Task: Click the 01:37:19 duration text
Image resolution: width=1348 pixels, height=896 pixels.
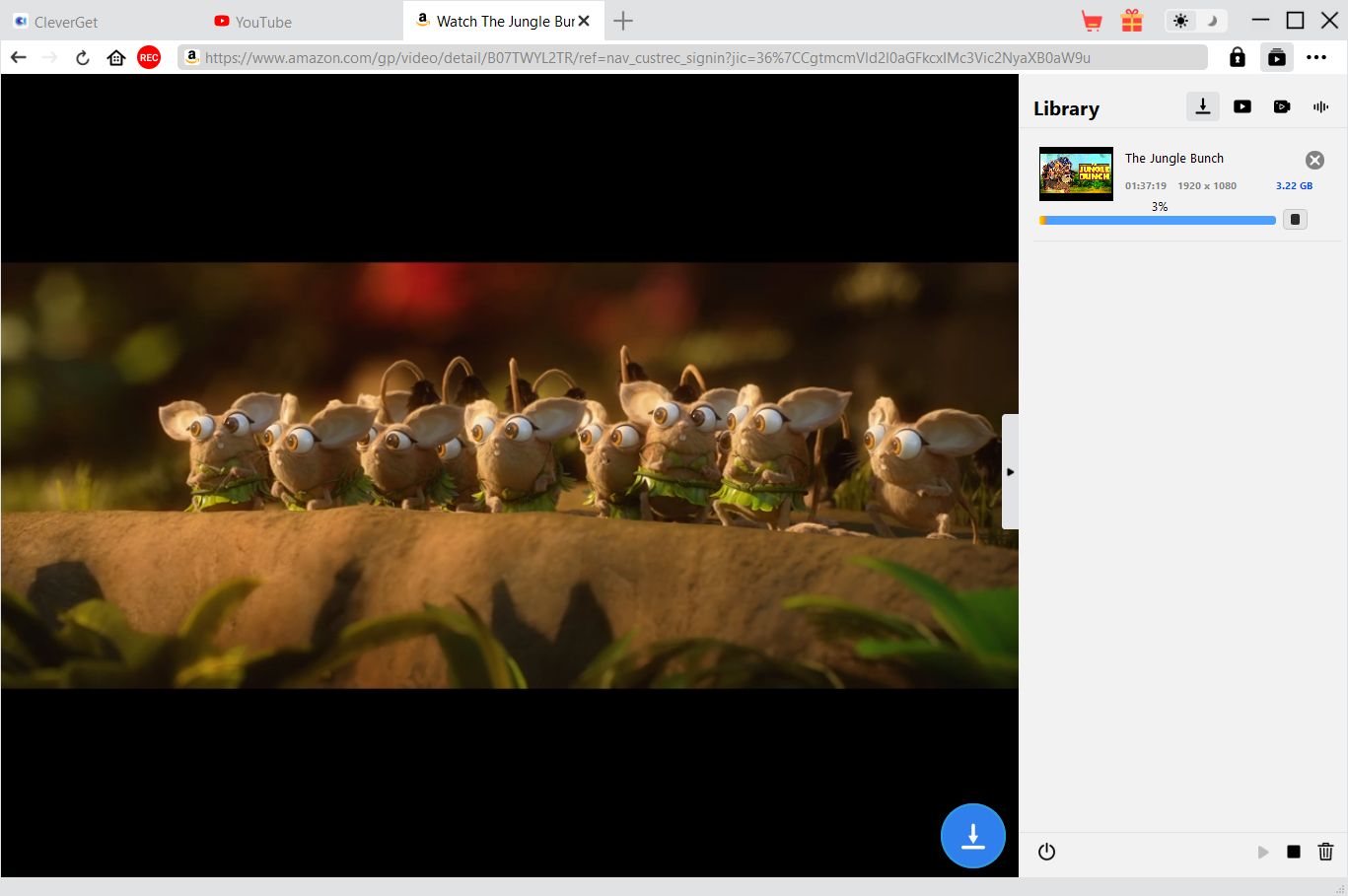Action: point(1146,186)
